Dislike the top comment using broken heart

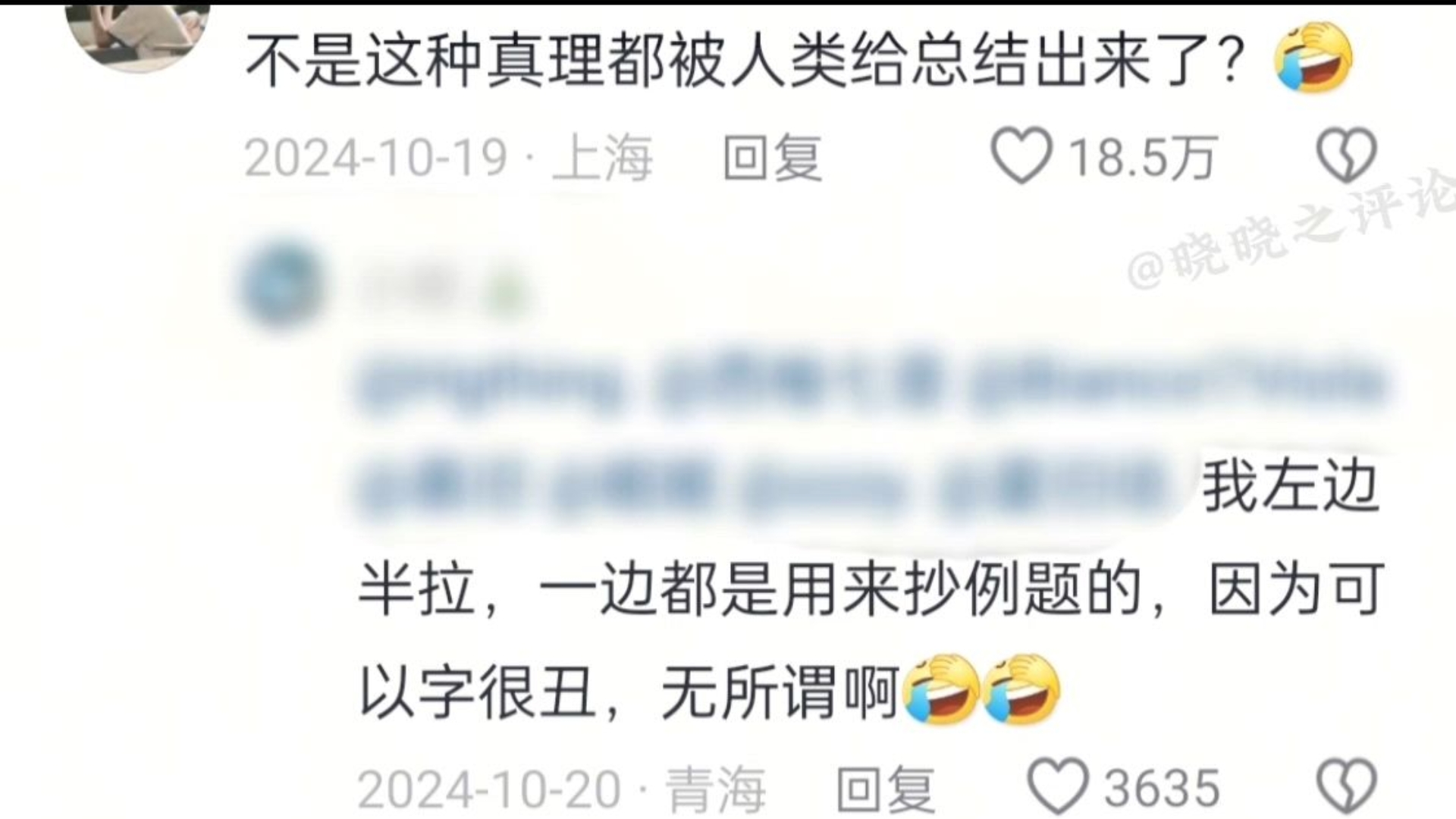point(1347,155)
